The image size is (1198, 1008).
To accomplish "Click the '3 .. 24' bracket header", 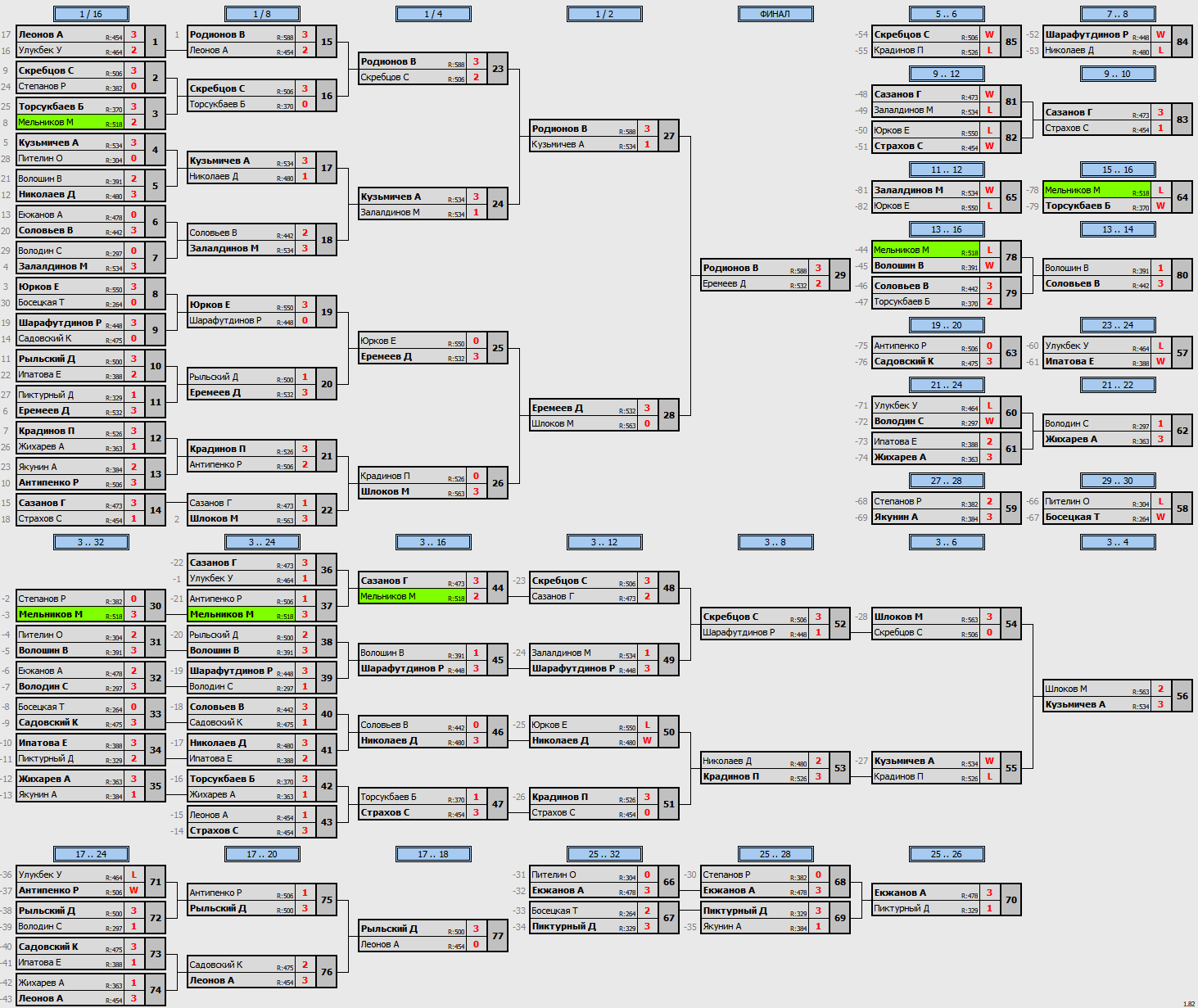I will pos(262,542).
